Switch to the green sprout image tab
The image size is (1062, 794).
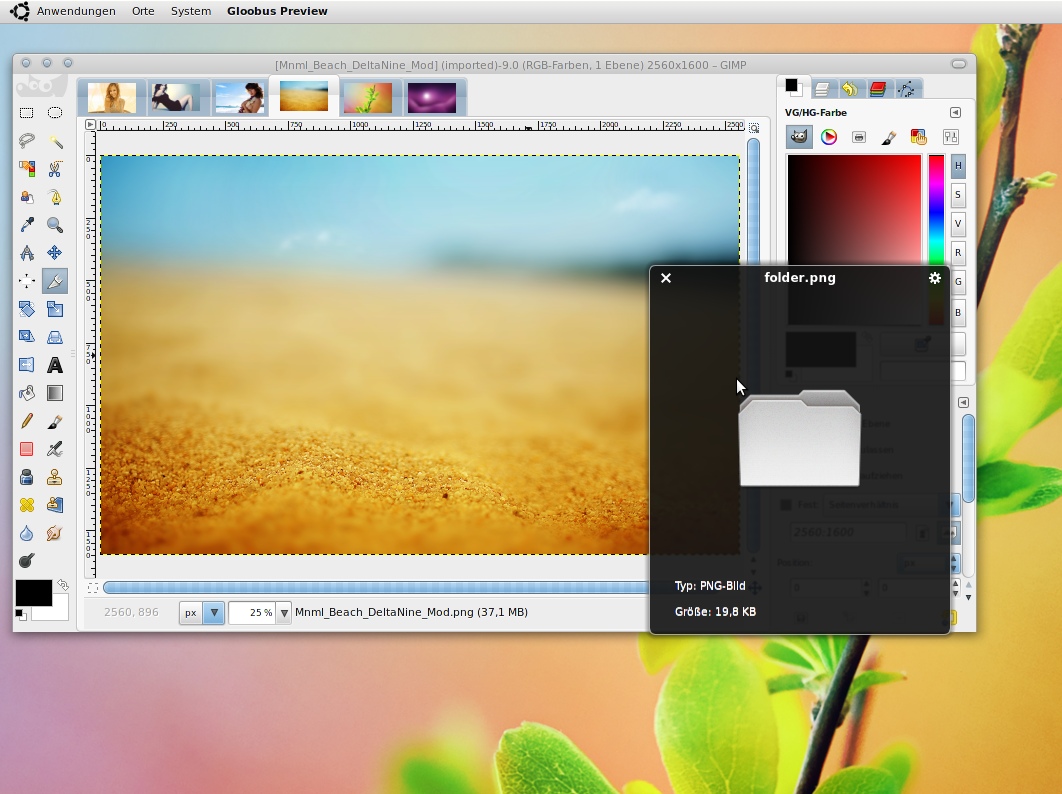[368, 97]
